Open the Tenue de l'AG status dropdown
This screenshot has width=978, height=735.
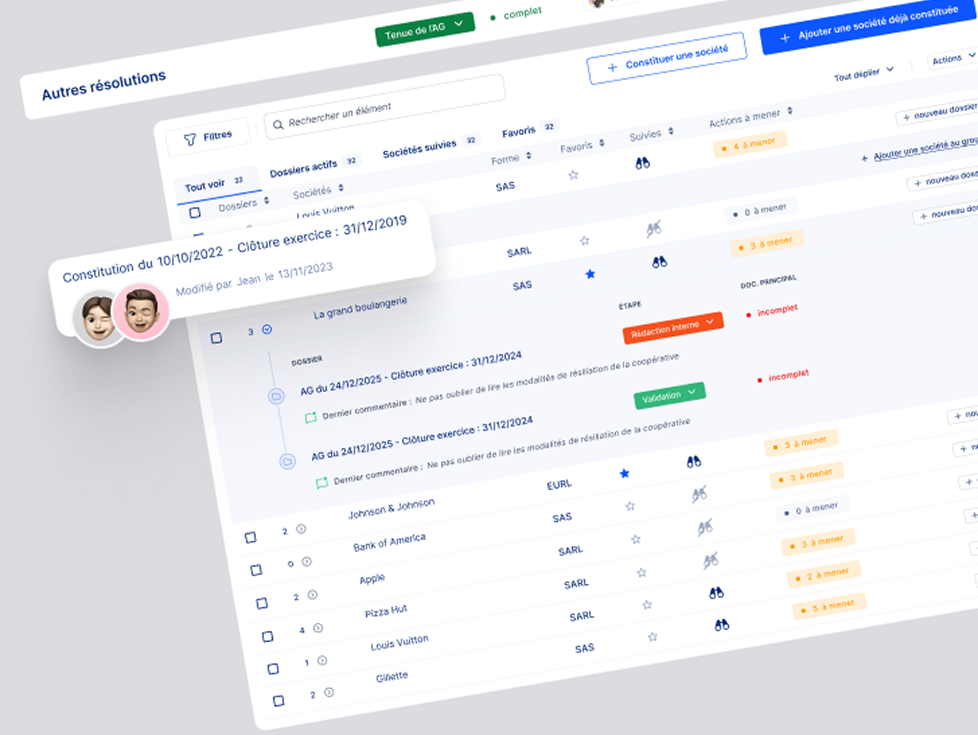[x=425, y=28]
